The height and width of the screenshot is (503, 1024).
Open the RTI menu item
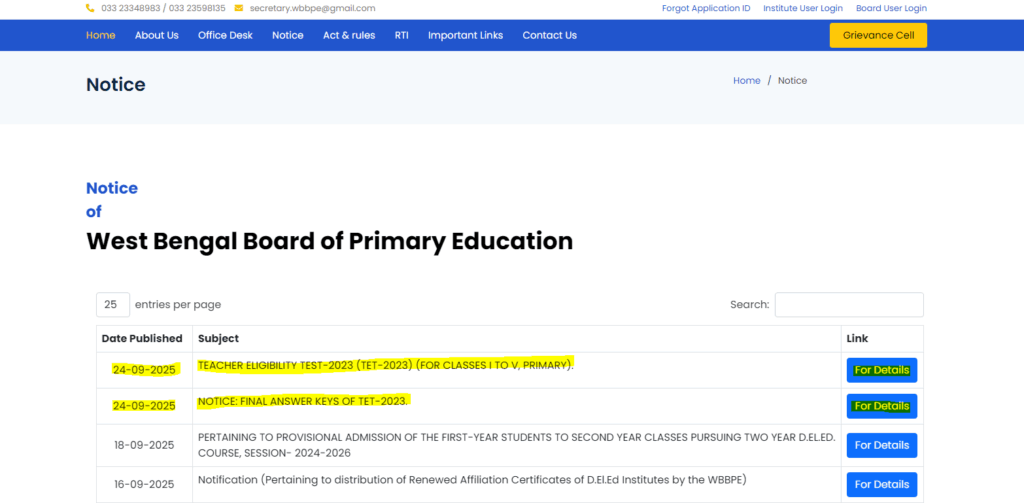point(402,35)
